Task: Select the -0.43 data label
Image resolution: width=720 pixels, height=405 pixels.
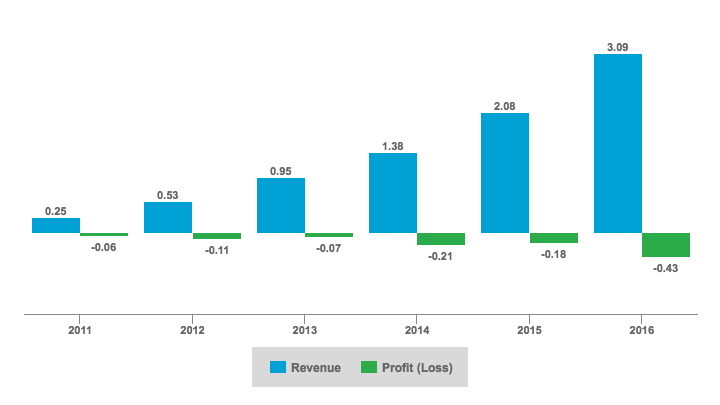Action: pos(665,268)
